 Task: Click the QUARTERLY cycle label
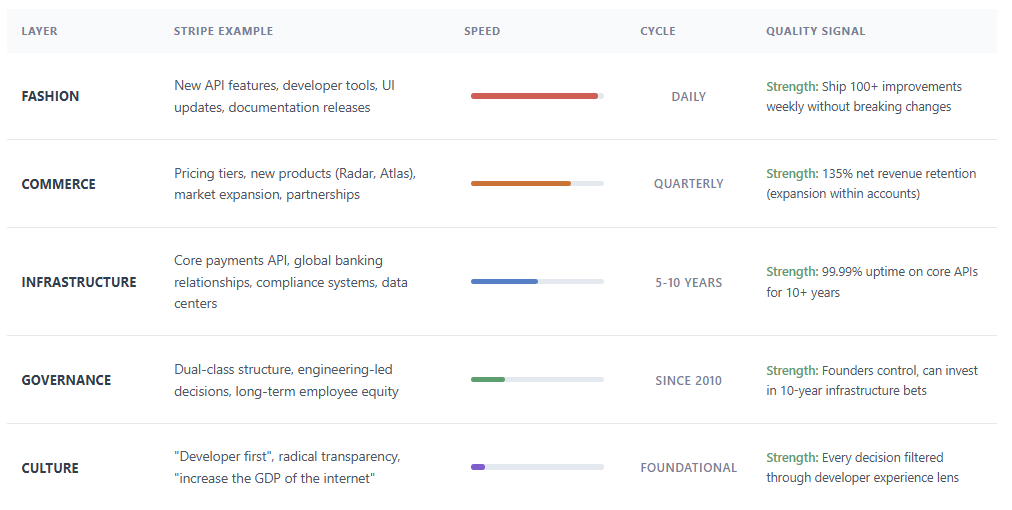coord(689,184)
